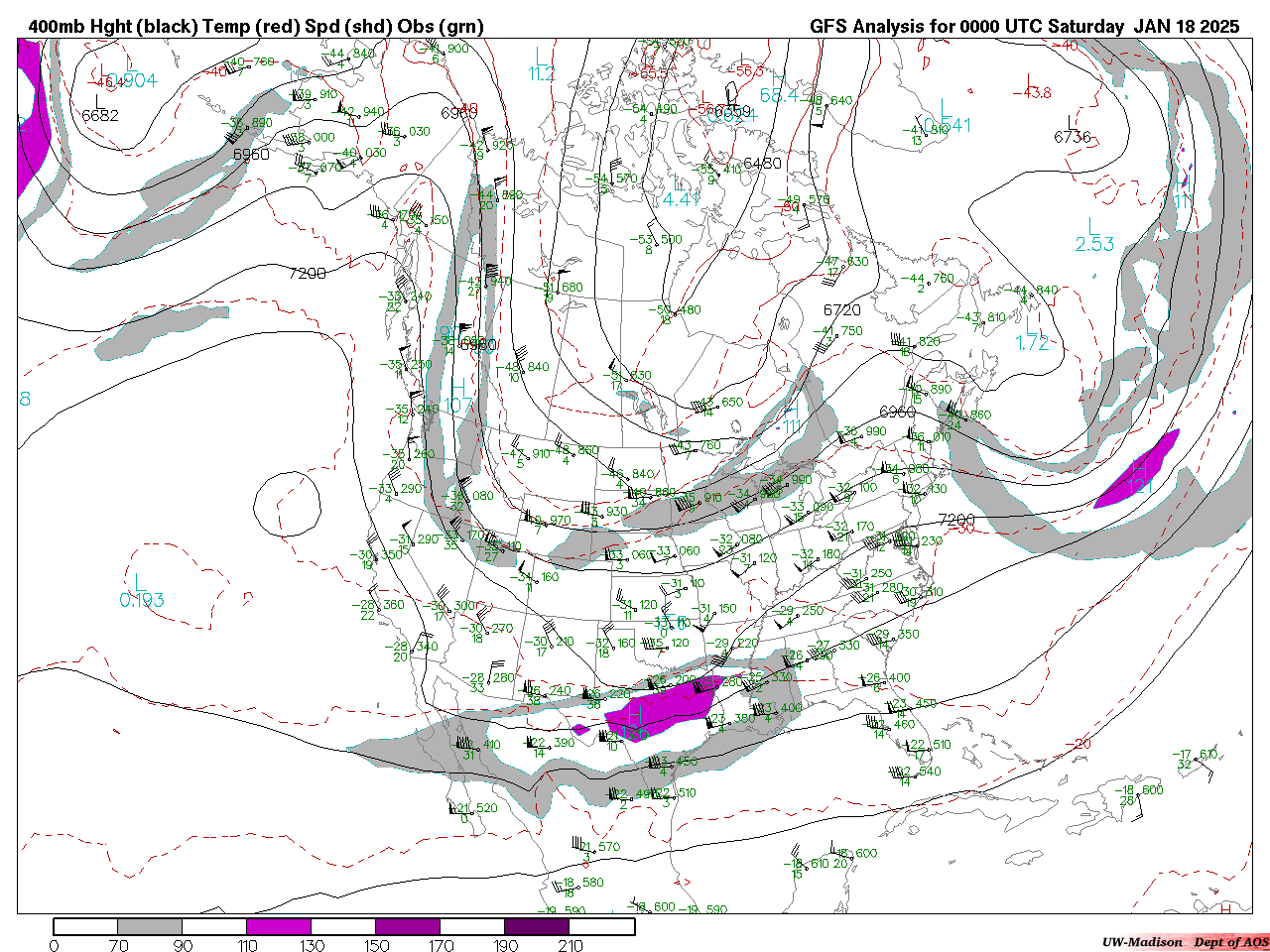Click the UW-Madison Dept of AOS credit
The image size is (1270, 952).
point(1185,942)
